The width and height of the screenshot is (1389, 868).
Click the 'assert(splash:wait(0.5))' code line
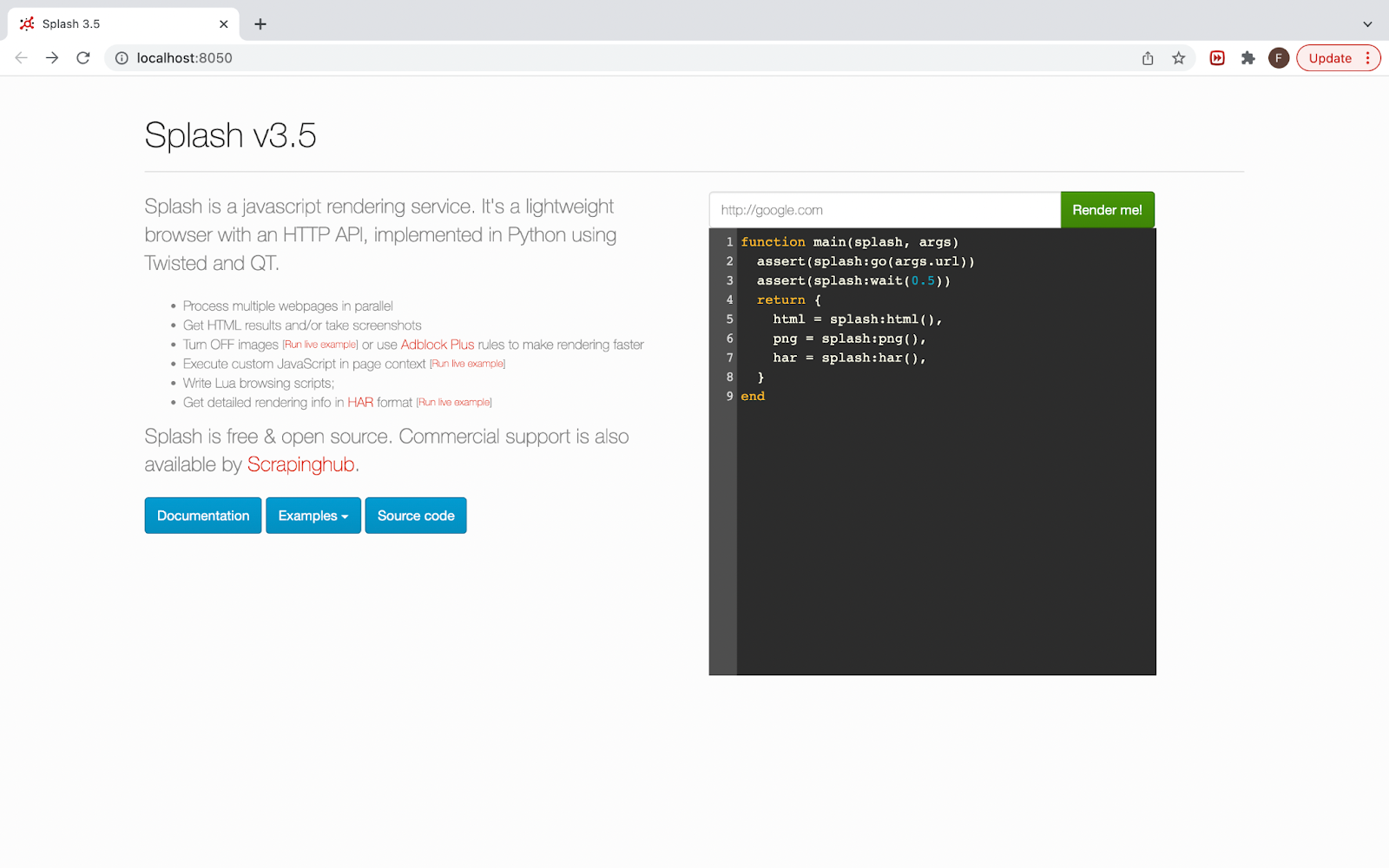click(x=853, y=280)
